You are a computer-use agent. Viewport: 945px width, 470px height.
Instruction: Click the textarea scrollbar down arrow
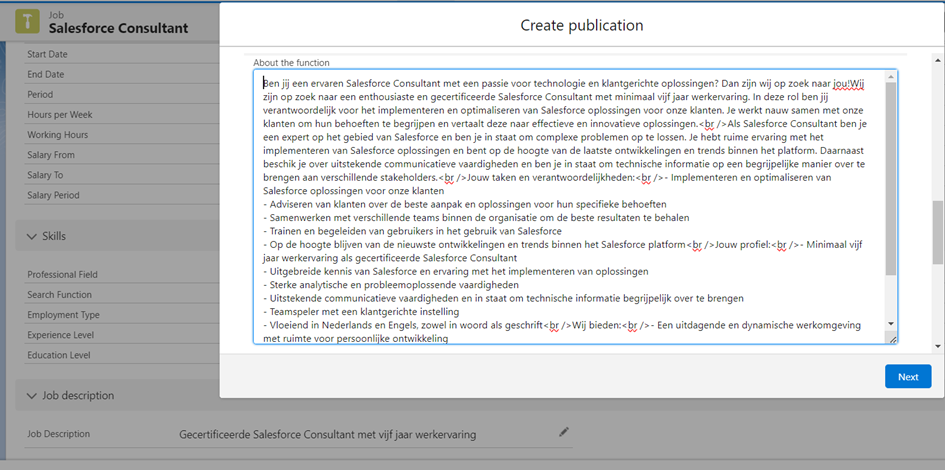[891, 324]
